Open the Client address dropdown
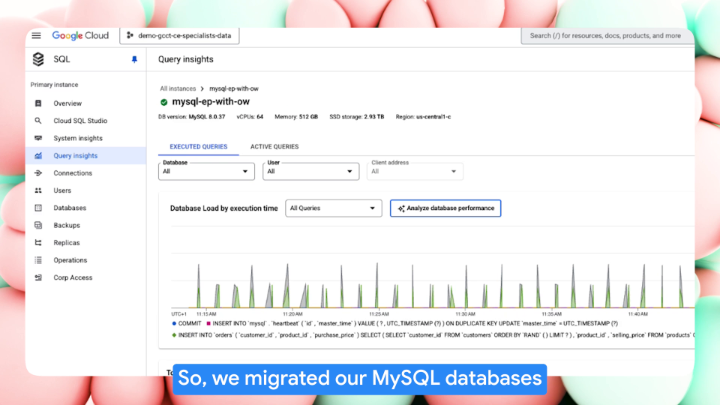Screen dimensions: 720x405 pyautogui.click(x=415, y=171)
